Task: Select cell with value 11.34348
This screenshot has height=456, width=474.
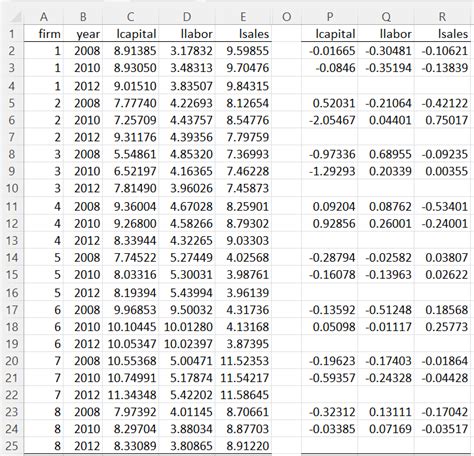Action: [x=130, y=395]
